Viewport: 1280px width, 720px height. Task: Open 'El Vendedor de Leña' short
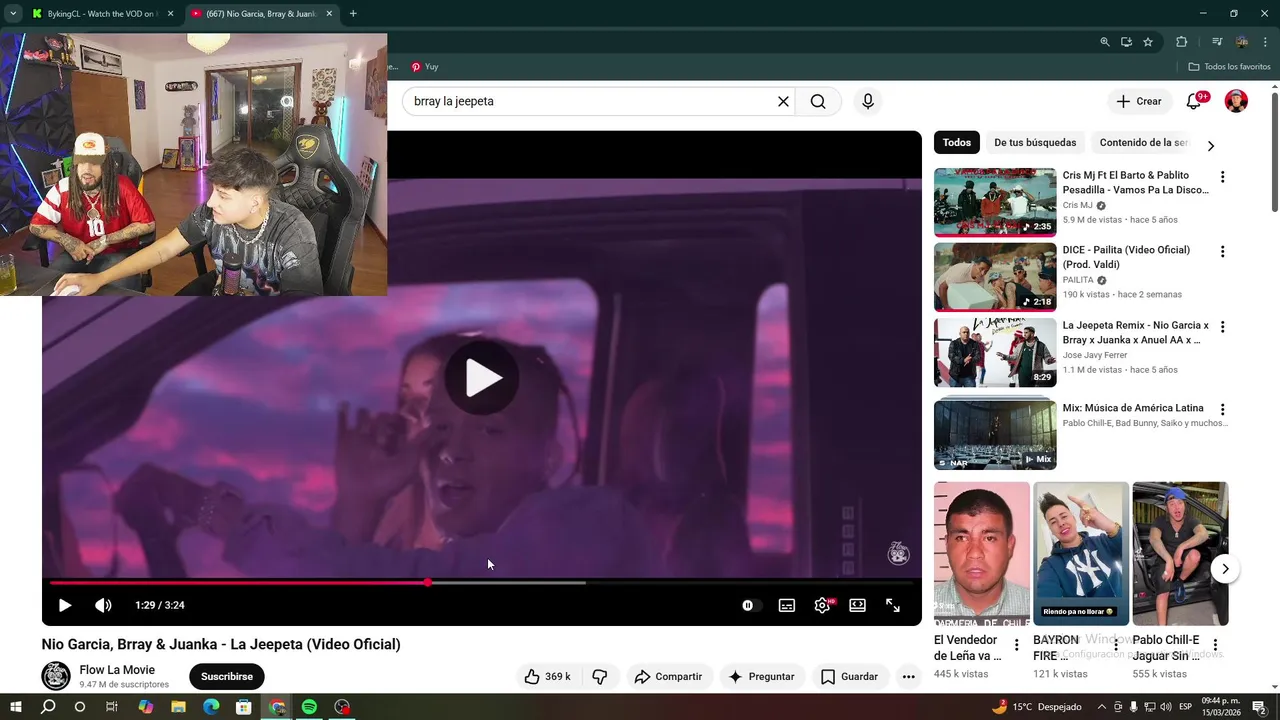pyautogui.click(x=982, y=554)
